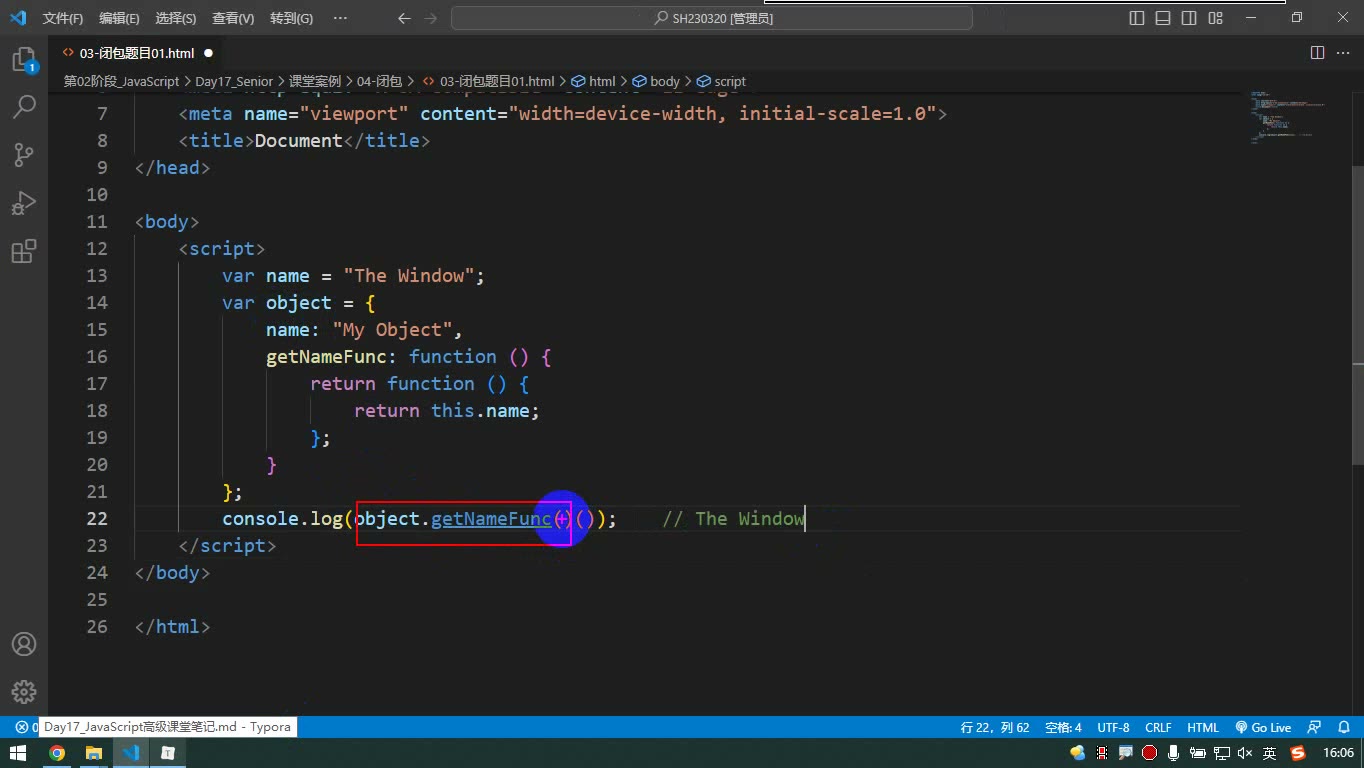Select the 03-闭包题目01.html editor tab
1364x768 pixels.
138,53
